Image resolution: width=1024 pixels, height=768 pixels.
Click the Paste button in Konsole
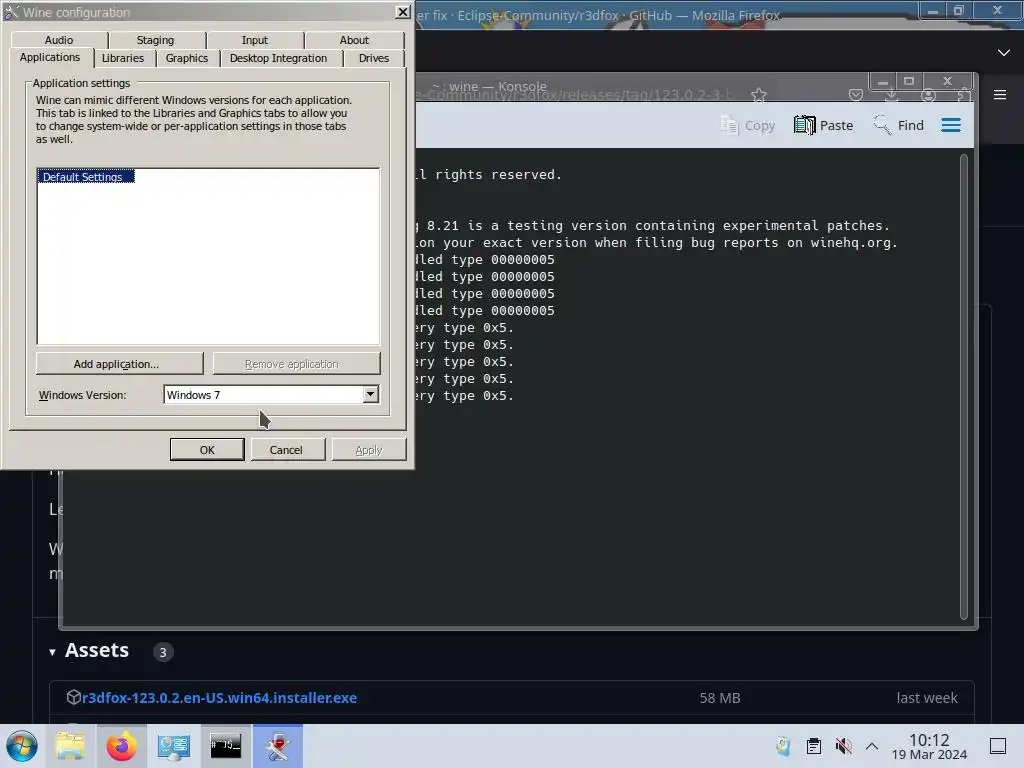(x=824, y=125)
